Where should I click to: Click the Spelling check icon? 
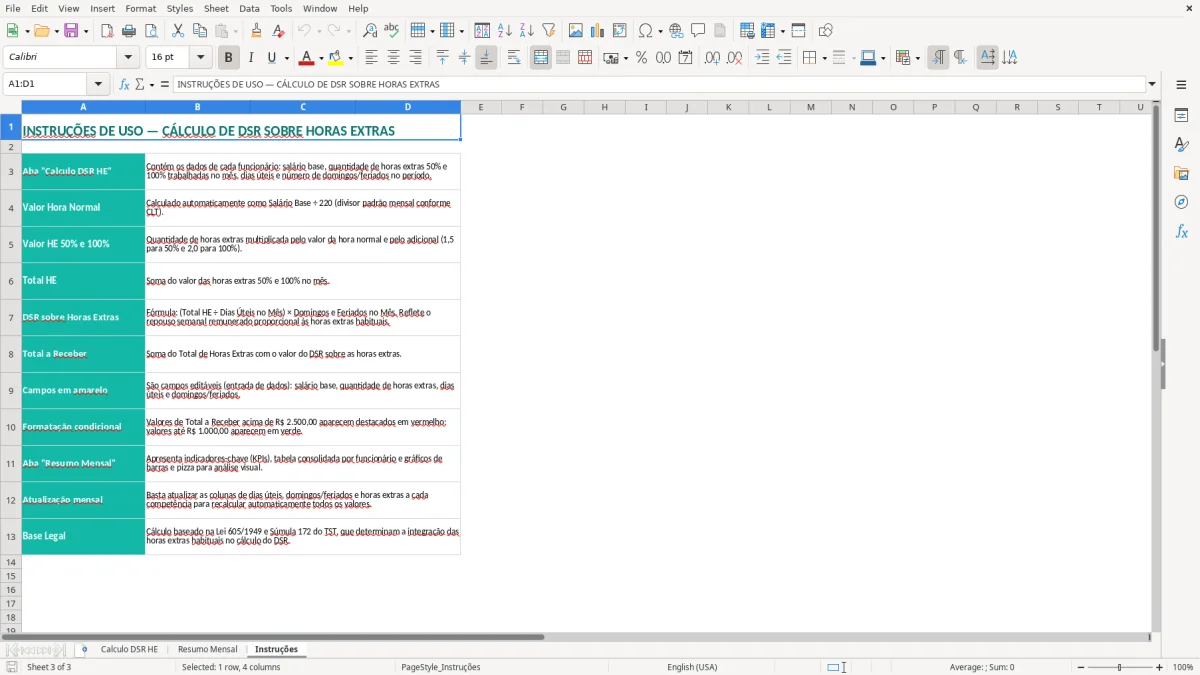pyautogui.click(x=392, y=31)
